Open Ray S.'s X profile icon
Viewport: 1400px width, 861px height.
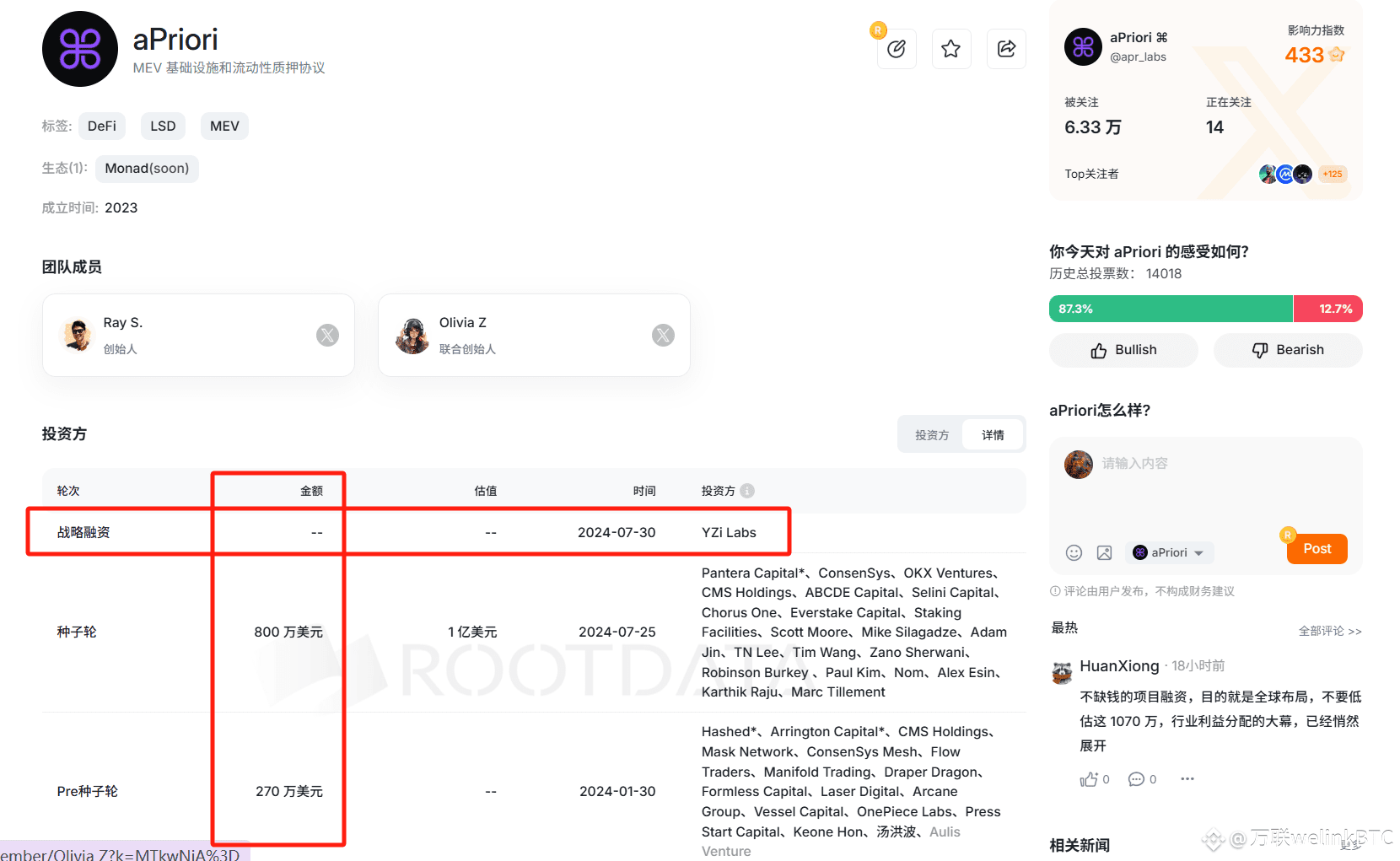[327, 335]
